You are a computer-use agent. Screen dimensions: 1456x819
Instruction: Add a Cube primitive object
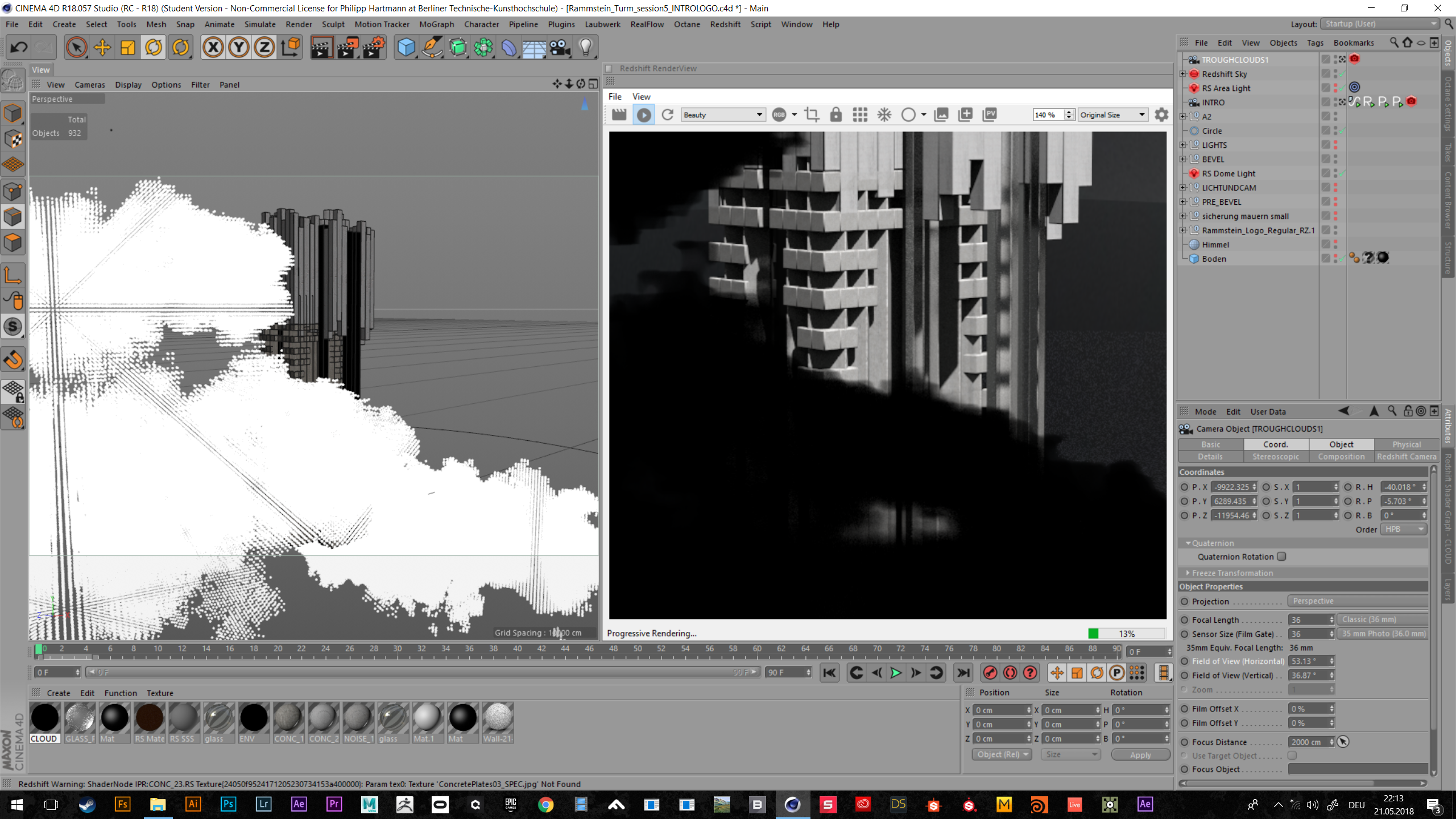click(406, 48)
